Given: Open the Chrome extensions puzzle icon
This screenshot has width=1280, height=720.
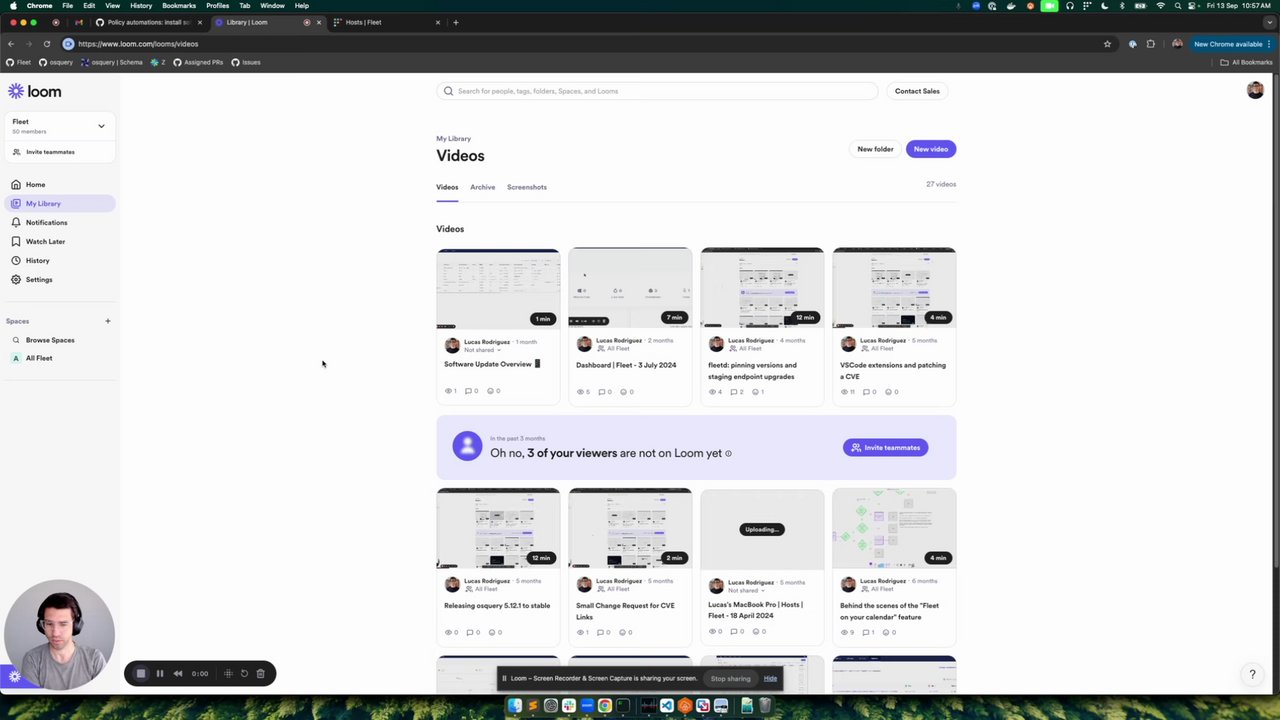Looking at the screenshot, I should coord(1150,44).
